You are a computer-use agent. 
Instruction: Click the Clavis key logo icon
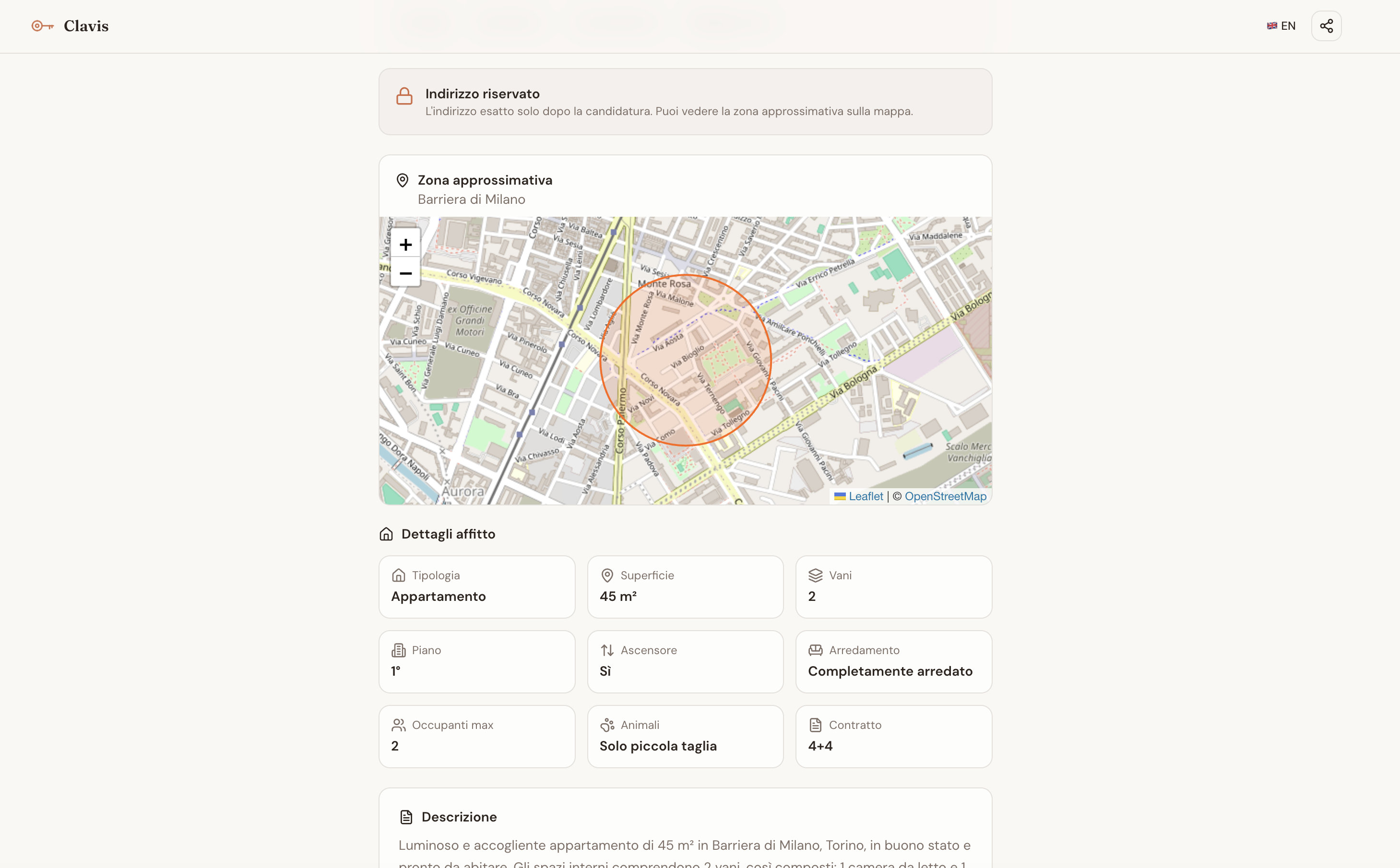[x=43, y=26]
